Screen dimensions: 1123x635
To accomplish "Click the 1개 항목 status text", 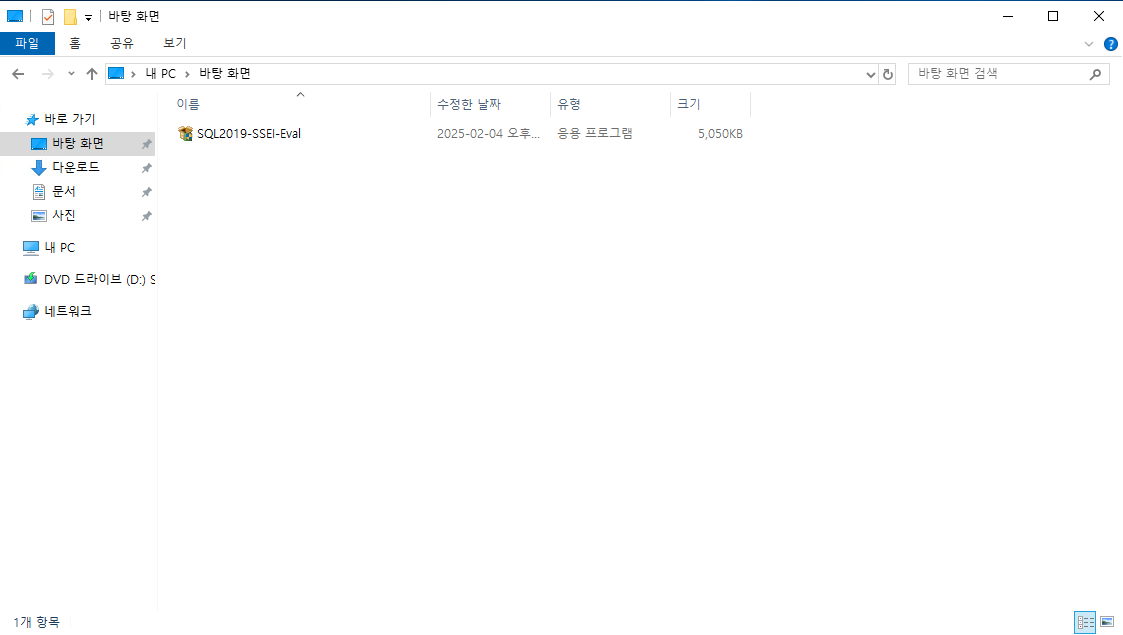I will click(37, 622).
